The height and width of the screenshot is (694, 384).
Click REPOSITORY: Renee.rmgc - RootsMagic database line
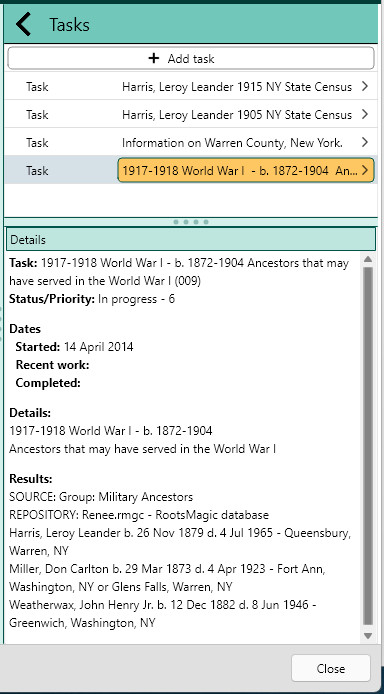pyautogui.click(x=139, y=515)
